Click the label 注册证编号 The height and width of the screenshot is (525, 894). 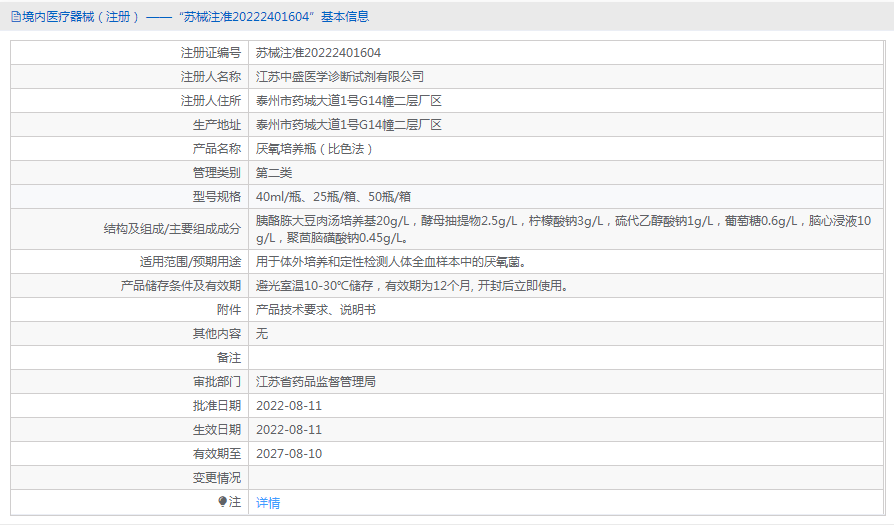tap(211, 53)
